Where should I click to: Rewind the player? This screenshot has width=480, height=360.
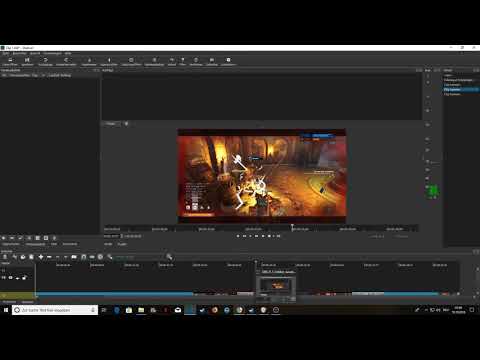coord(245,236)
